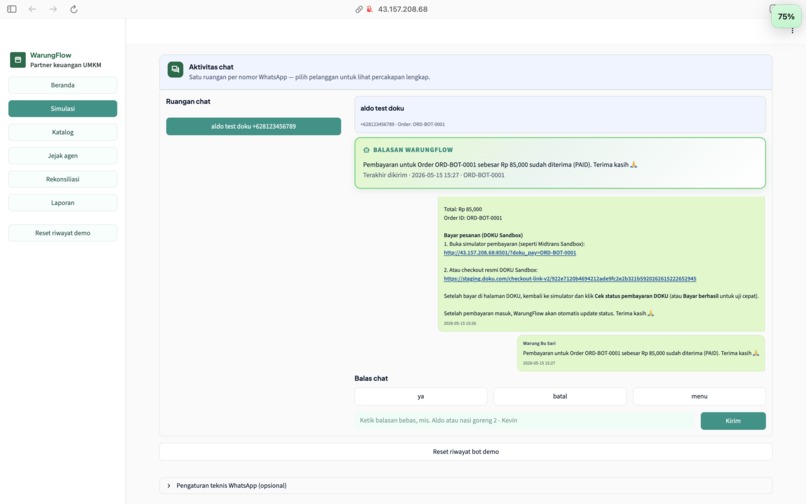Send the reply with Kirim

point(733,421)
